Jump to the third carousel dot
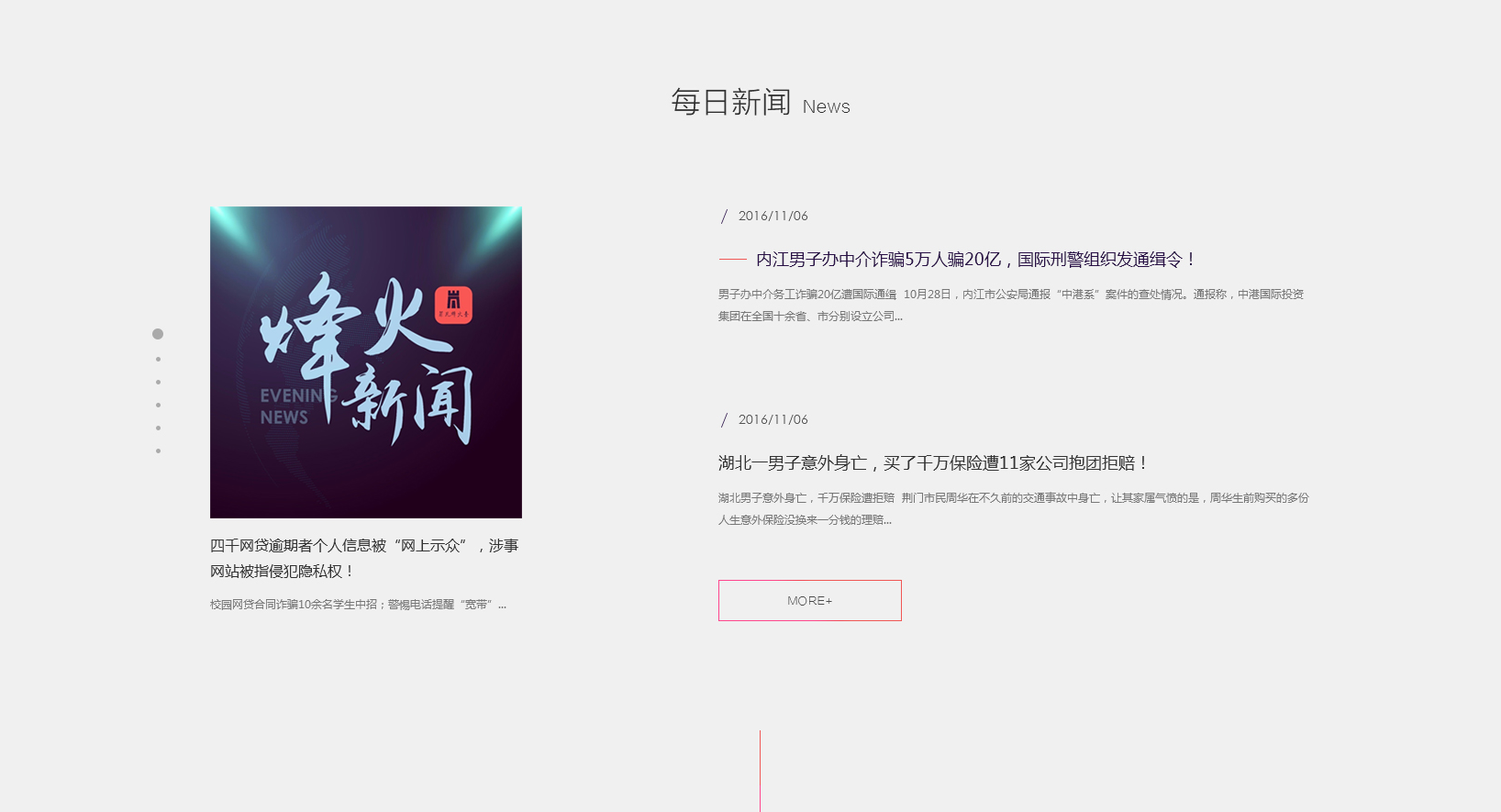1501x812 pixels. (x=159, y=383)
